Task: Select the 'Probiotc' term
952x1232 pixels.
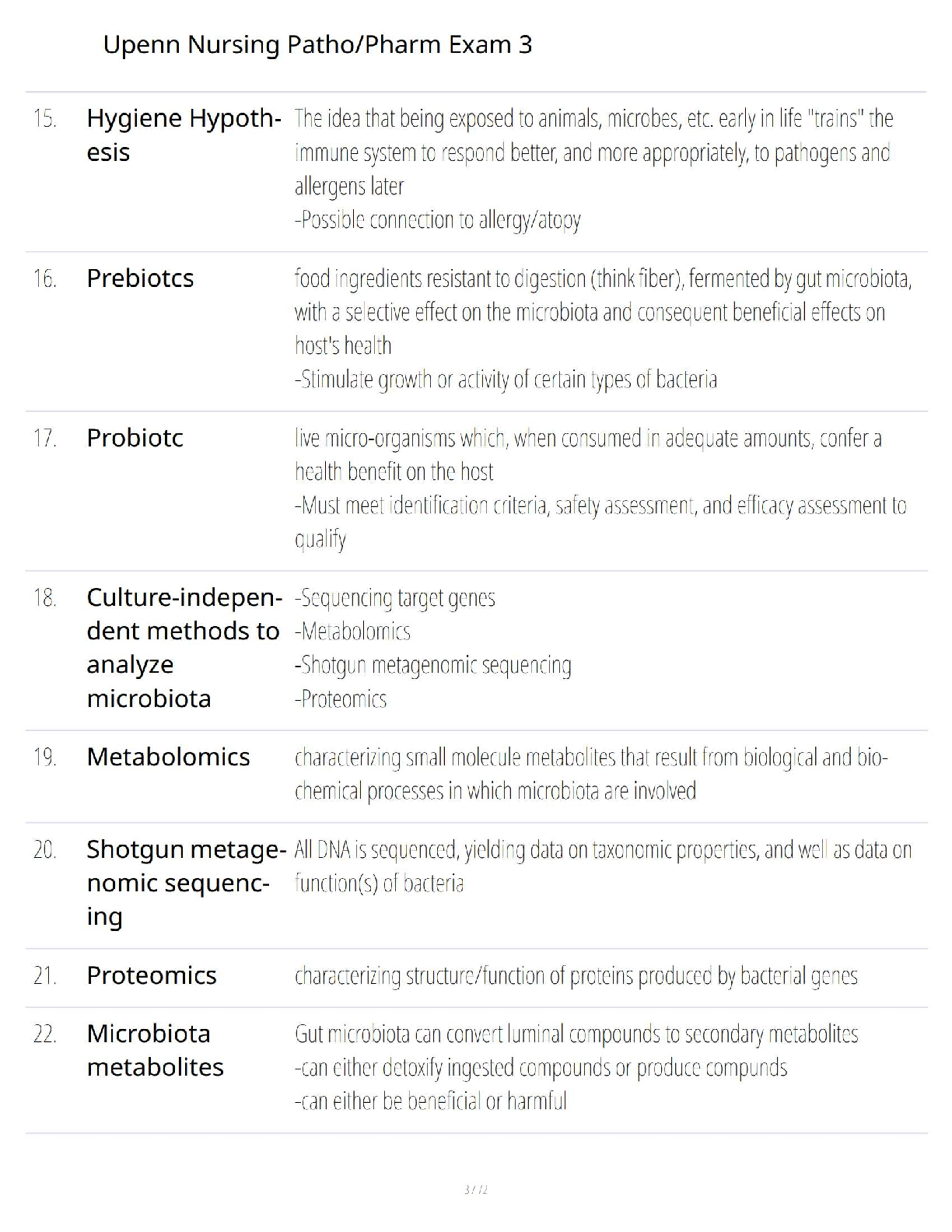Action: [x=135, y=438]
